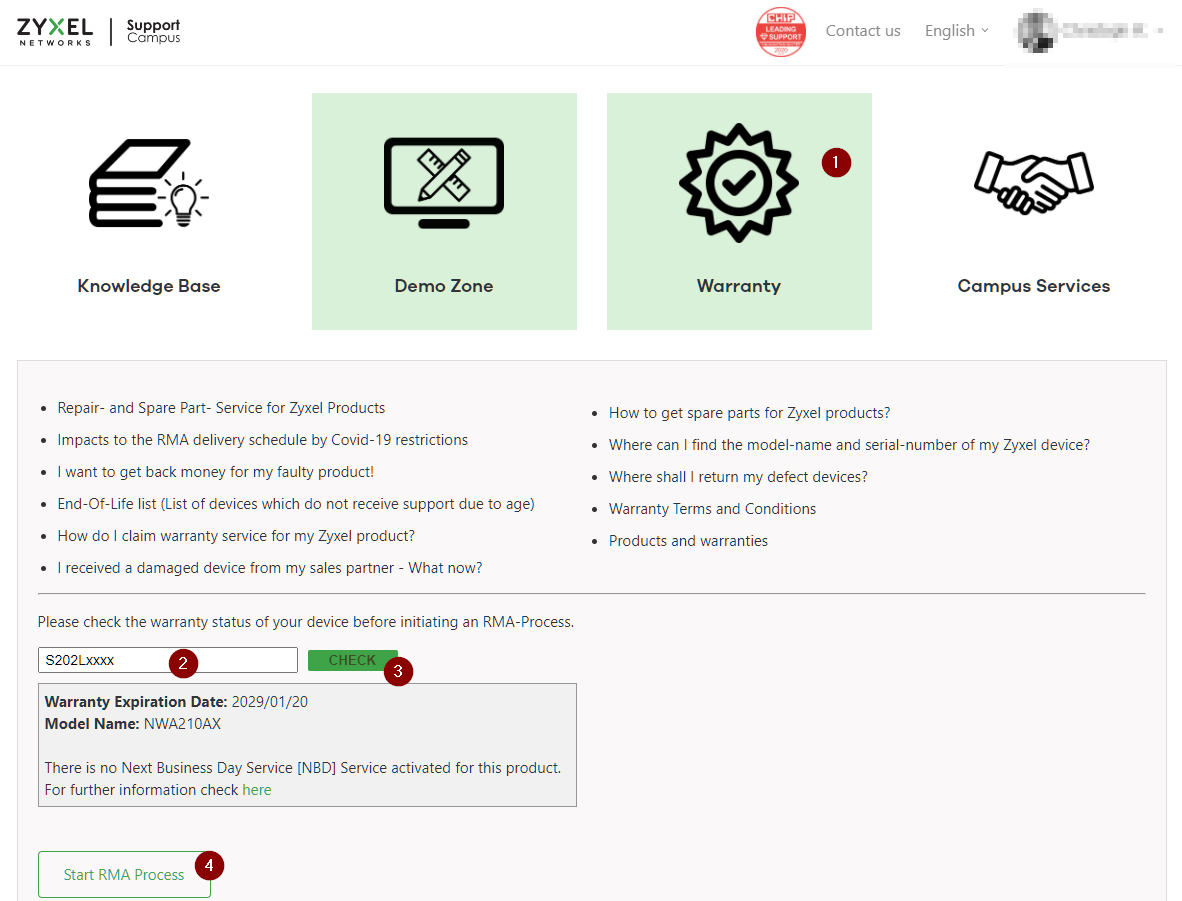Open received damaged device article
Viewport: 1182px width, 901px height.
tap(270, 568)
